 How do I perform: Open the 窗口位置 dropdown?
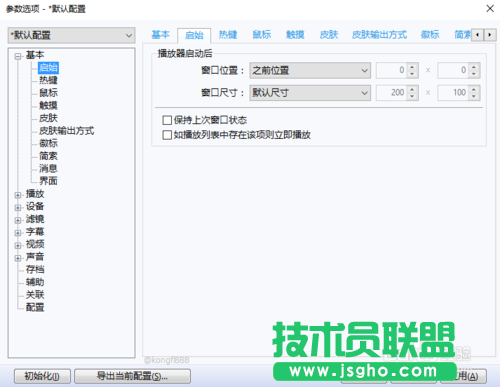coord(310,70)
